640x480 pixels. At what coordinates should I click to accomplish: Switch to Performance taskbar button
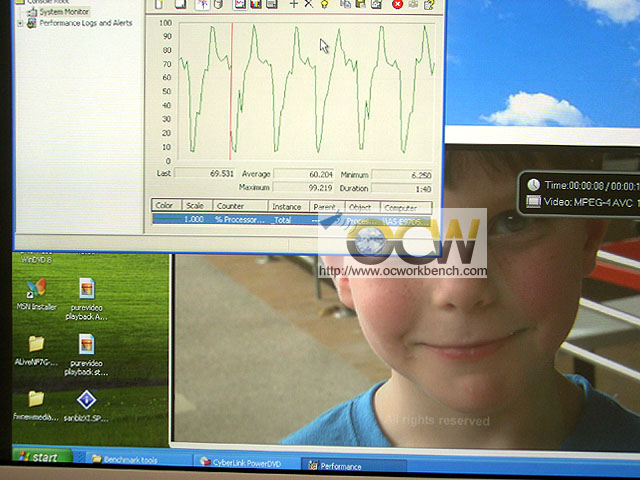click(x=353, y=466)
